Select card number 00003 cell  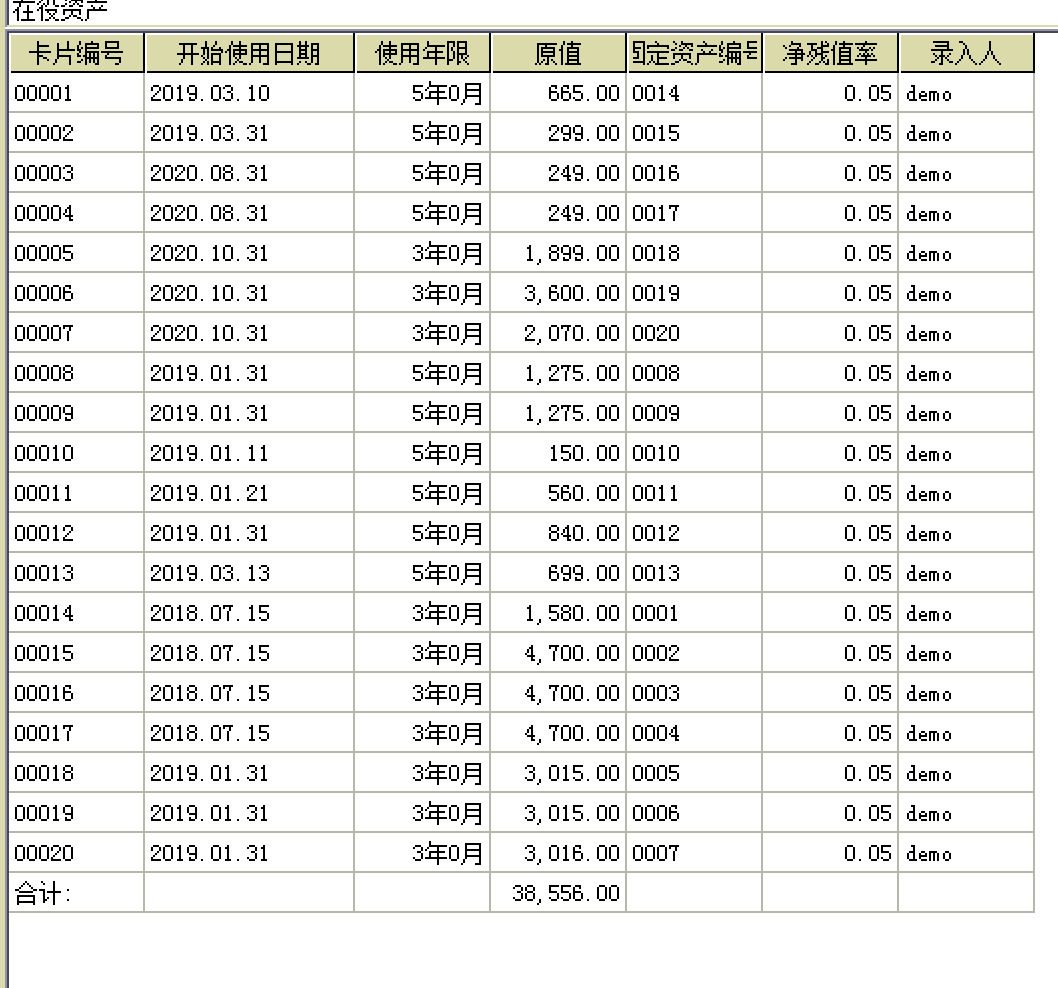click(x=76, y=173)
